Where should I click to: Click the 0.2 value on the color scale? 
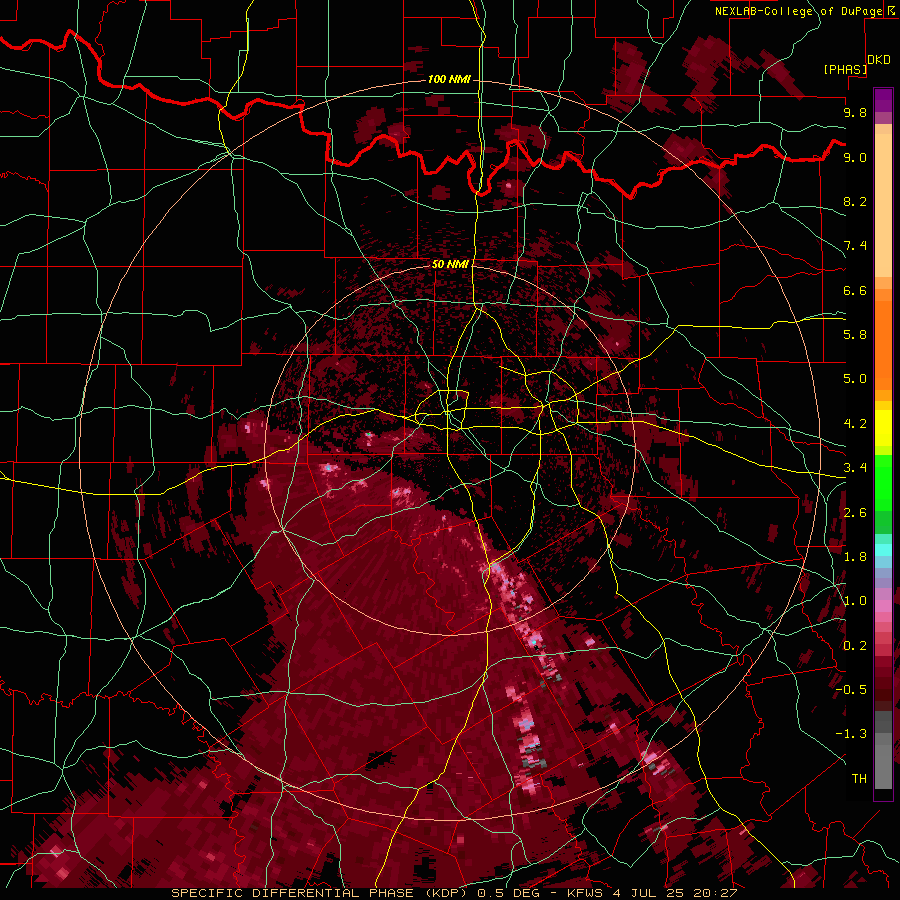[x=855, y=646]
